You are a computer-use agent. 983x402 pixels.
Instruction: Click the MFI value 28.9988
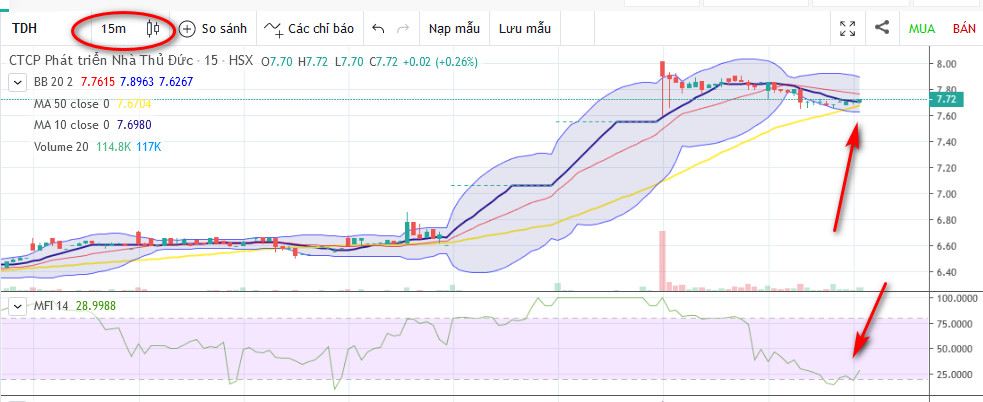(96, 306)
